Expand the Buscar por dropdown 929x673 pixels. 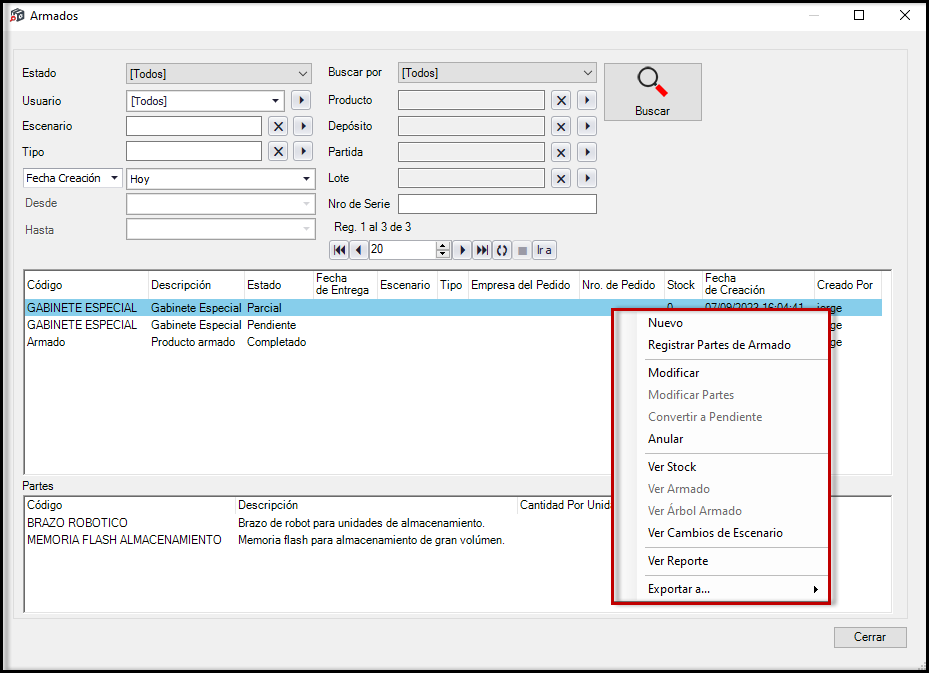click(x=588, y=73)
